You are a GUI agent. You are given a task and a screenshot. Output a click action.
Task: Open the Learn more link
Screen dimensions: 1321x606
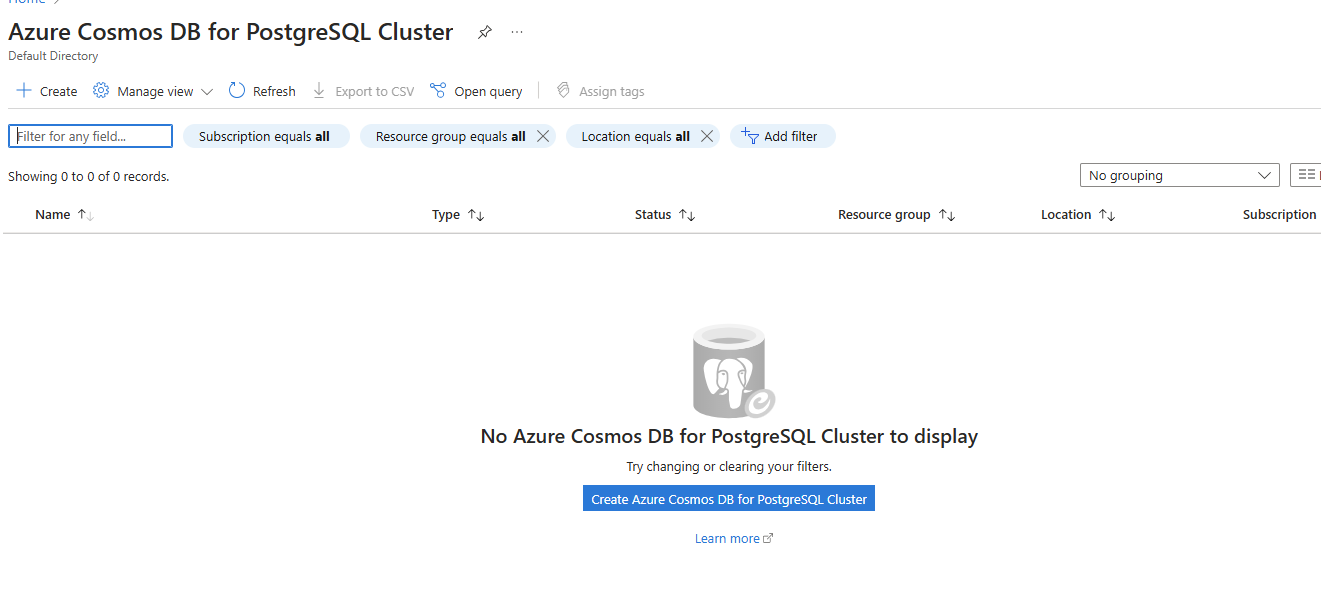coord(734,539)
